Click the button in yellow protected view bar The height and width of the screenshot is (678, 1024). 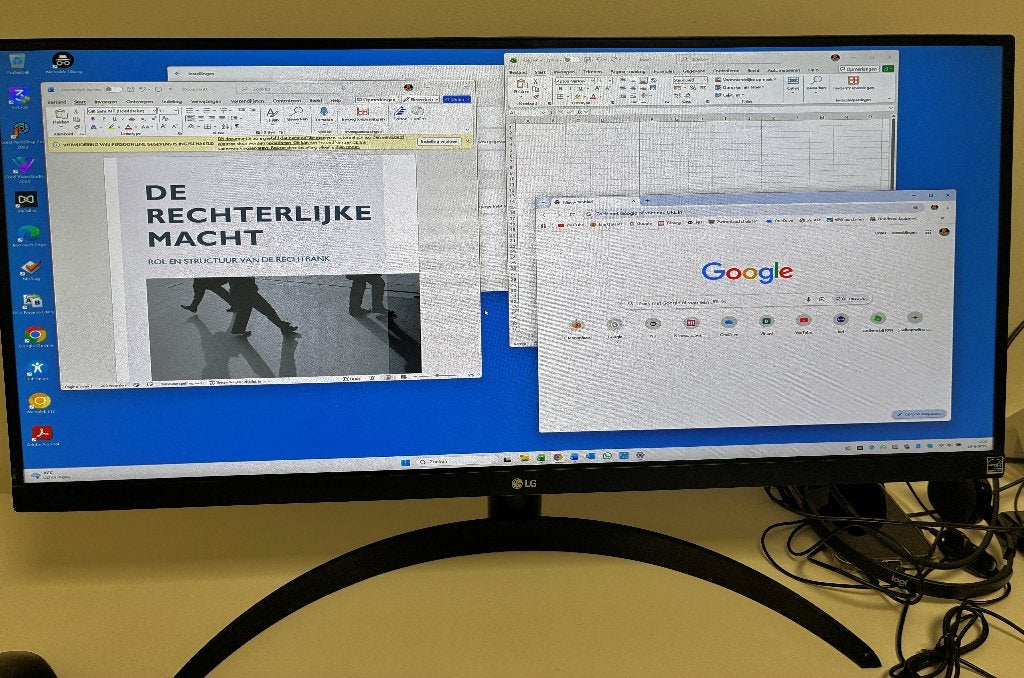coord(439,141)
